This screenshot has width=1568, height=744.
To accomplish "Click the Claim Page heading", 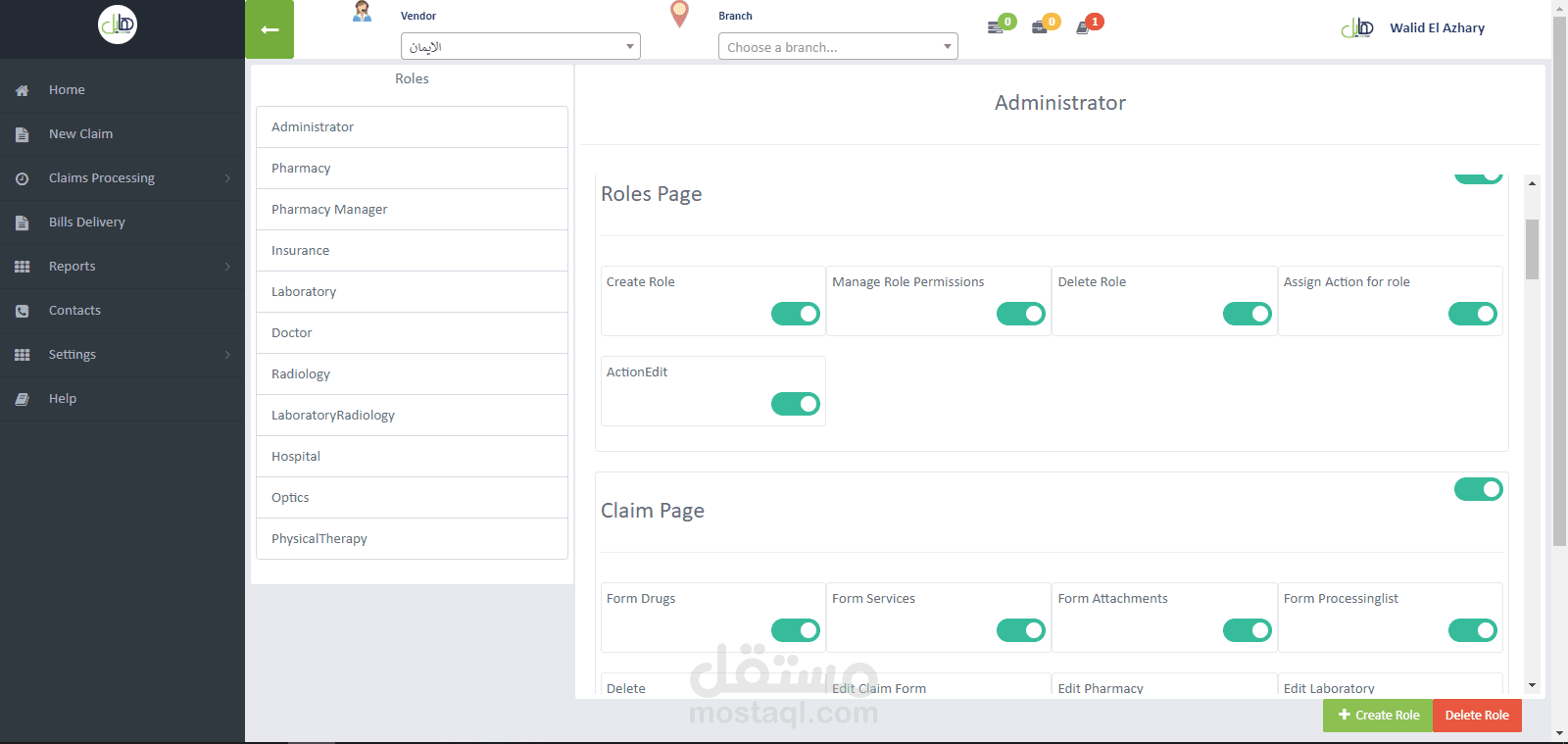I will (652, 511).
